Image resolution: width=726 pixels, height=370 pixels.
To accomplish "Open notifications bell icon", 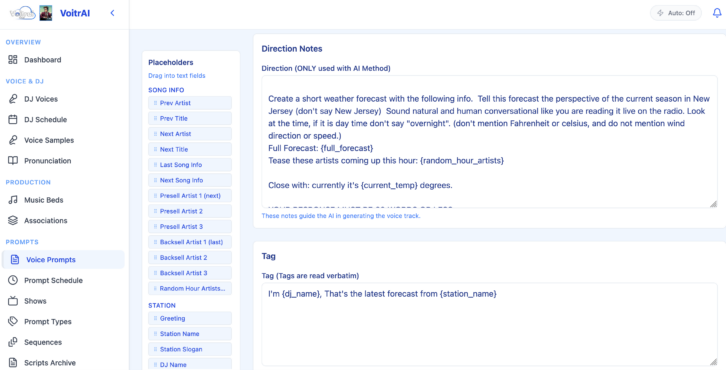I will (x=717, y=13).
